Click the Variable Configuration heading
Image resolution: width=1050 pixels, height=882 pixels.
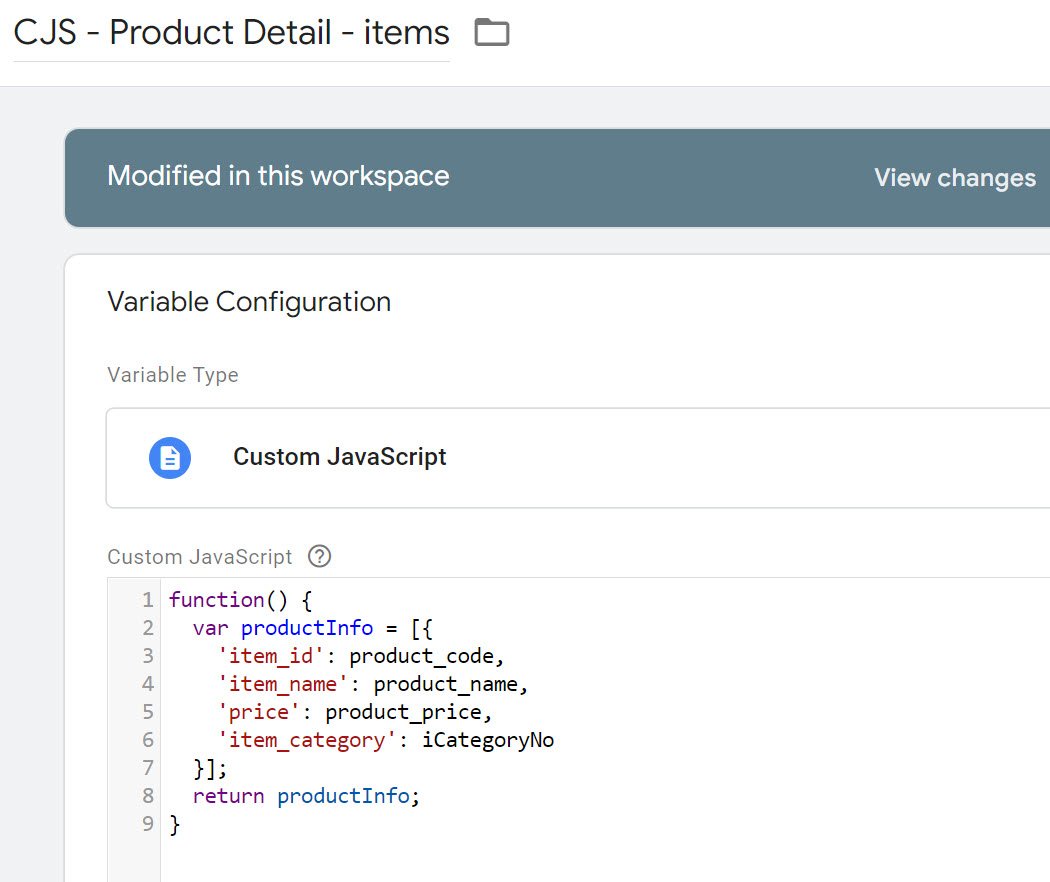point(249,302)
